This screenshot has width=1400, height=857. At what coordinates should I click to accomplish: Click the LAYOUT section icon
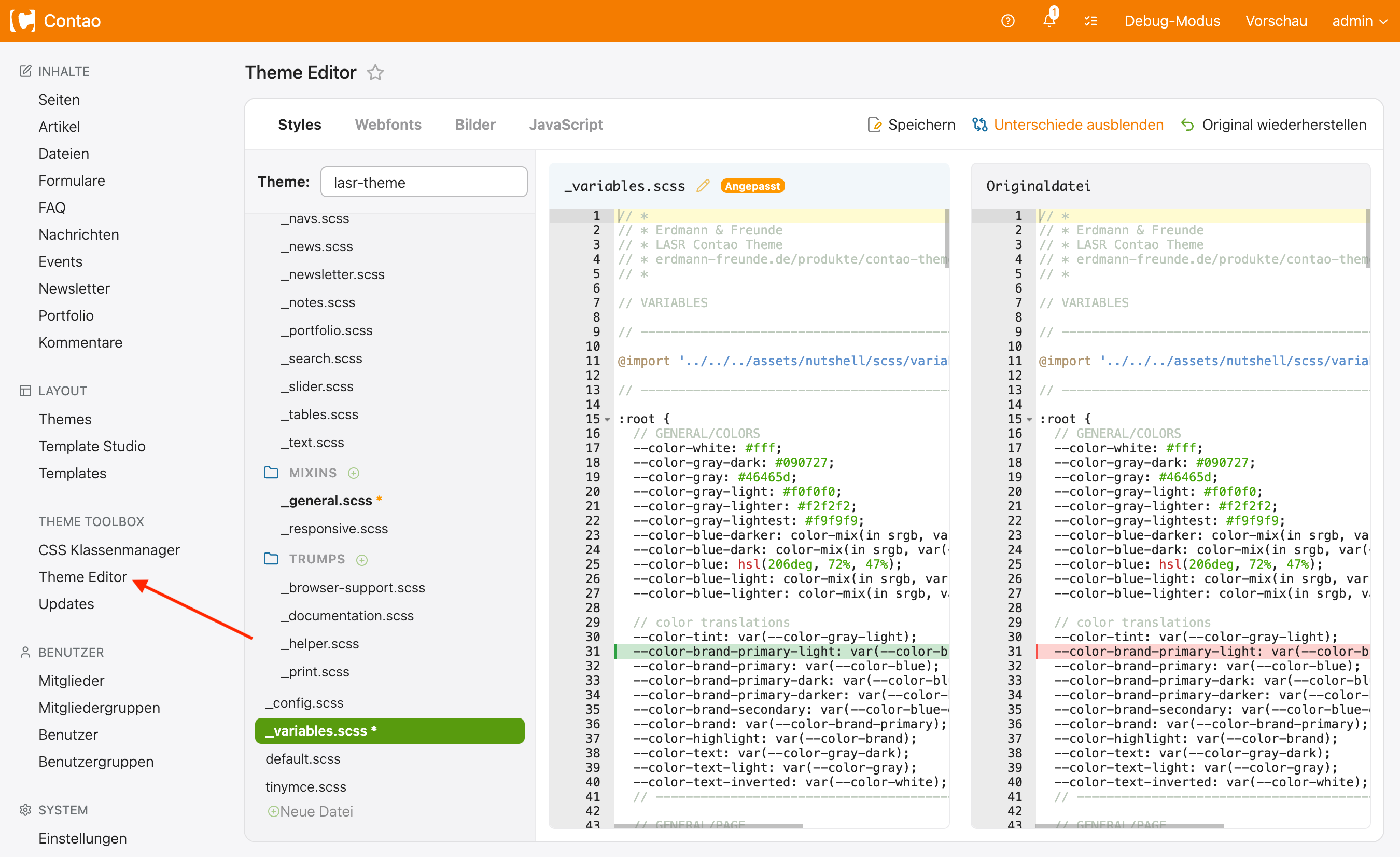point(25,391)
